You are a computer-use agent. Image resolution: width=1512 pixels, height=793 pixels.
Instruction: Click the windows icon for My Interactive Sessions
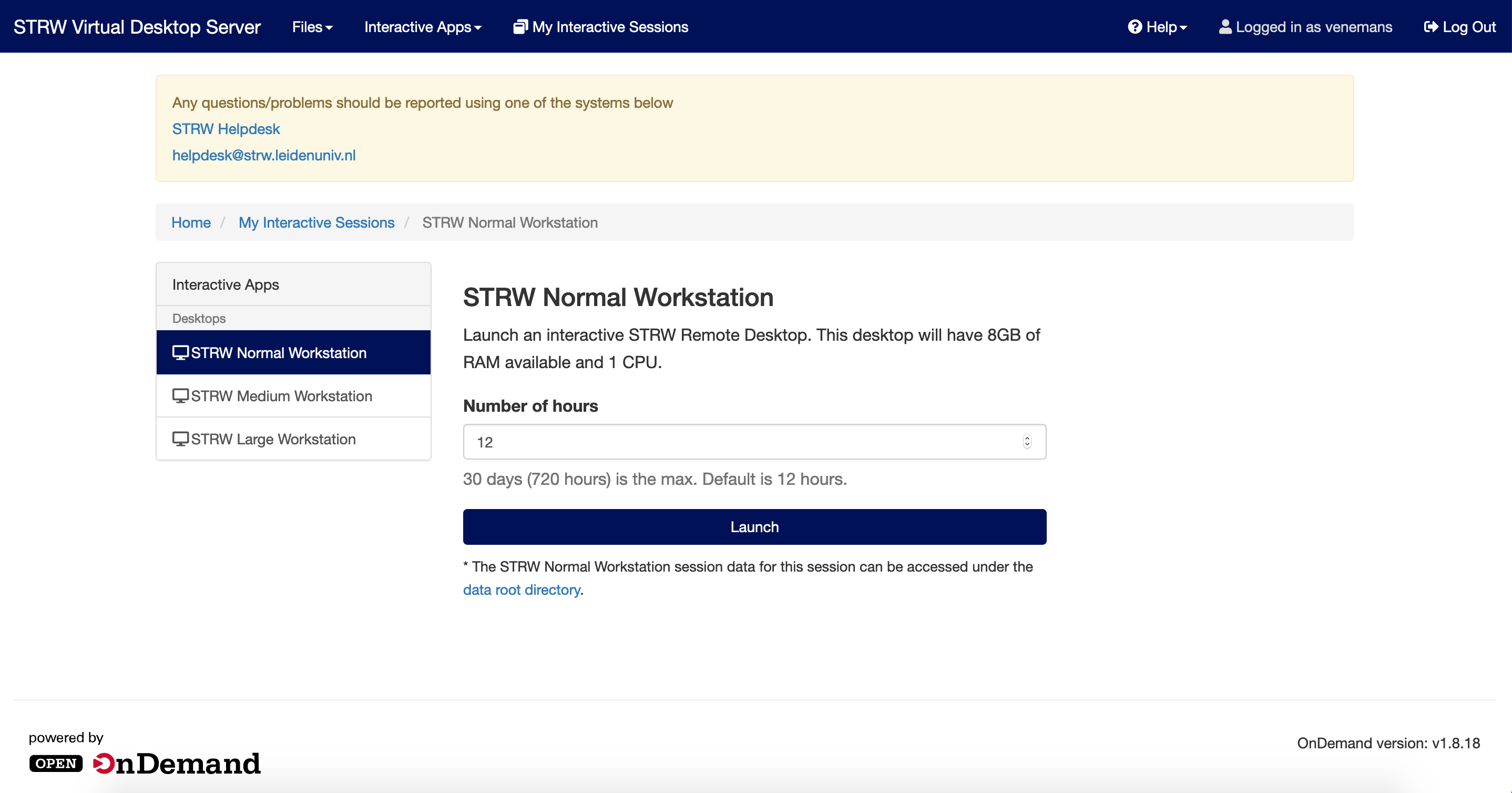[520, 27]
